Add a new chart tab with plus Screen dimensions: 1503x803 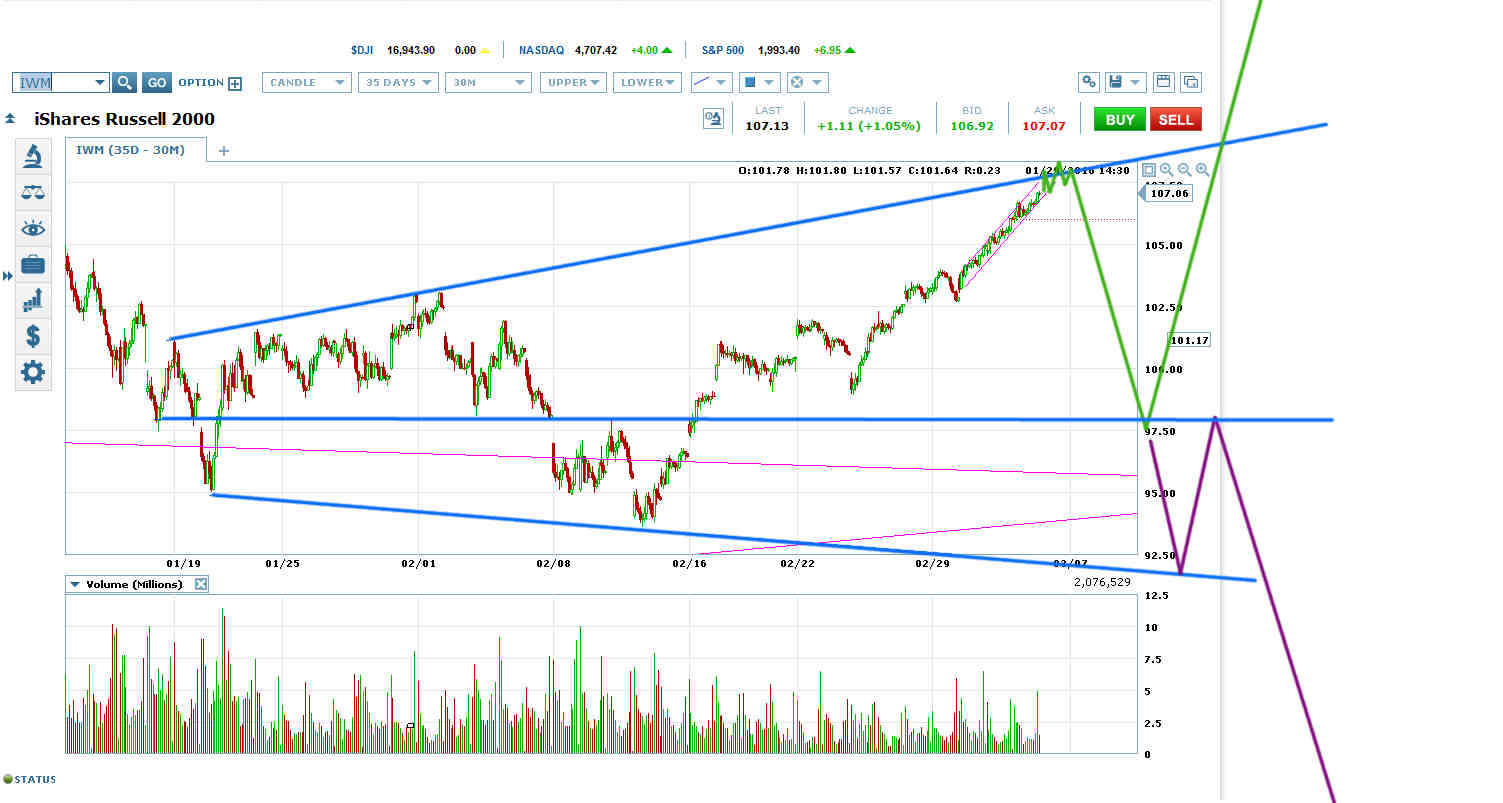pos(224,151)
